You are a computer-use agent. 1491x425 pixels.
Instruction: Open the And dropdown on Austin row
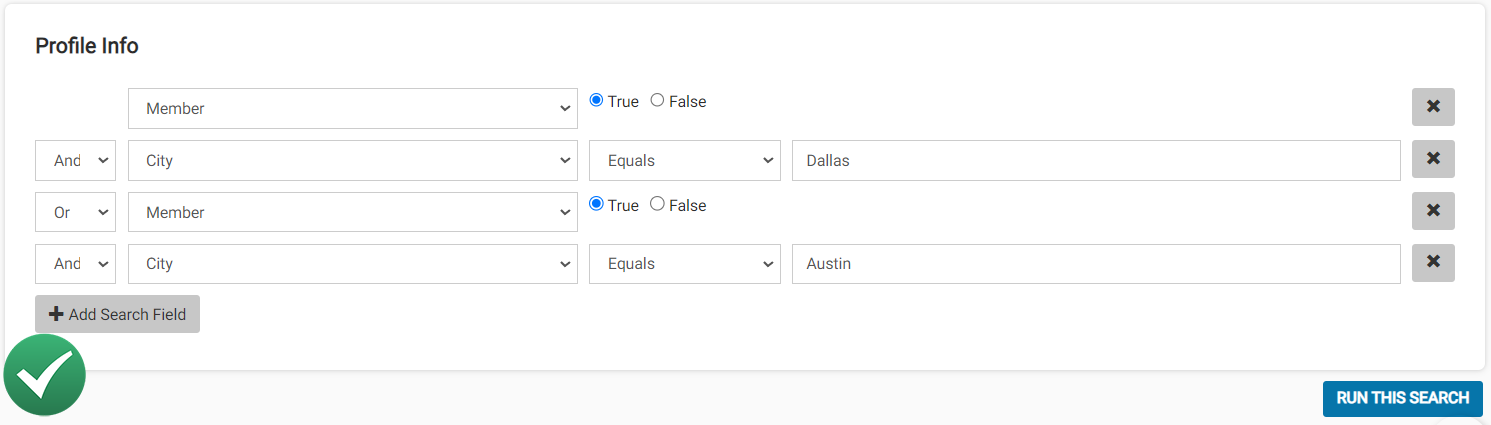pyautogui.click(x=76, y=264)
